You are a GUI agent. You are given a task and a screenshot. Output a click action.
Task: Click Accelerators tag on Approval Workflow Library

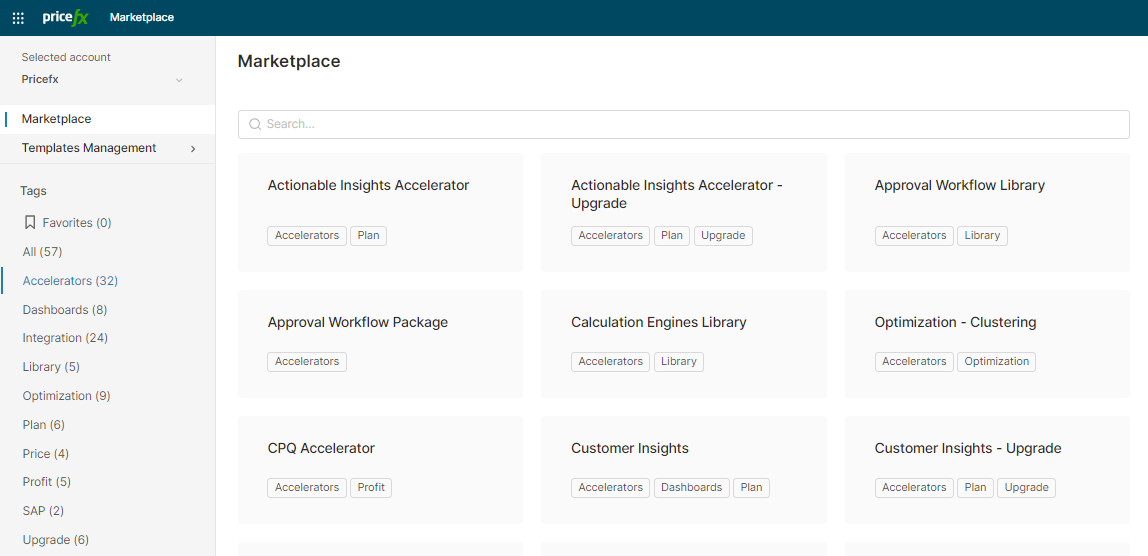pyautogui.click(x=914, y=236)
